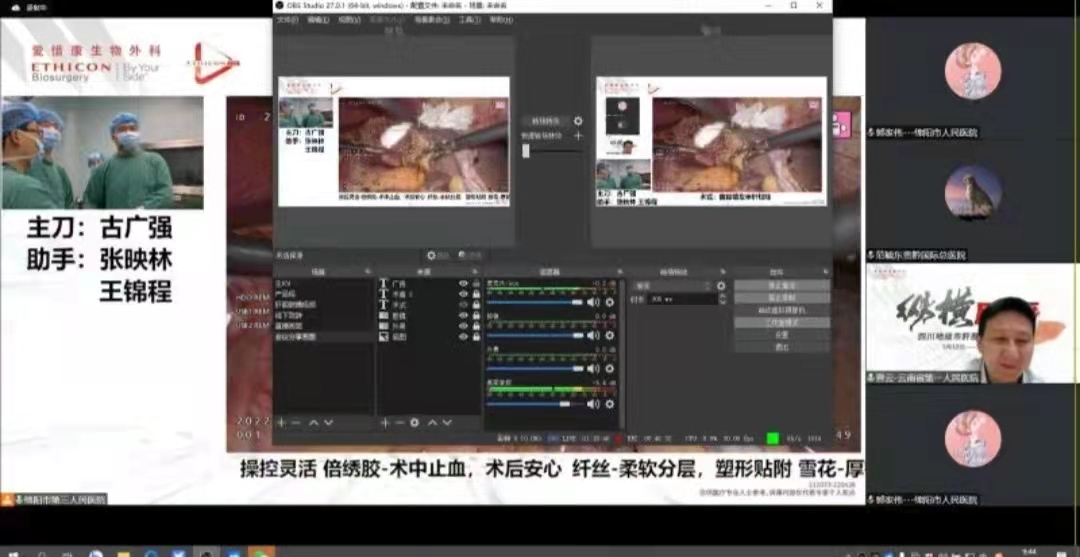Click the Stop Streaming button in controls
The height and width of the screenshot is (557, 1080).
pyautogui.click(x=782, y=285)
